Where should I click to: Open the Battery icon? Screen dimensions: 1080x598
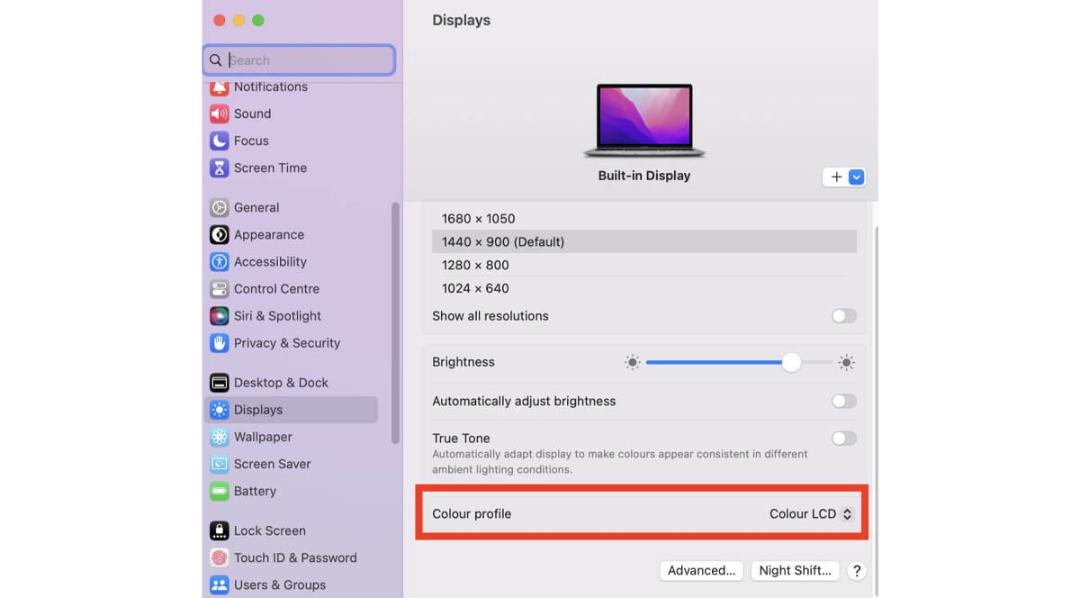[219, 491]
